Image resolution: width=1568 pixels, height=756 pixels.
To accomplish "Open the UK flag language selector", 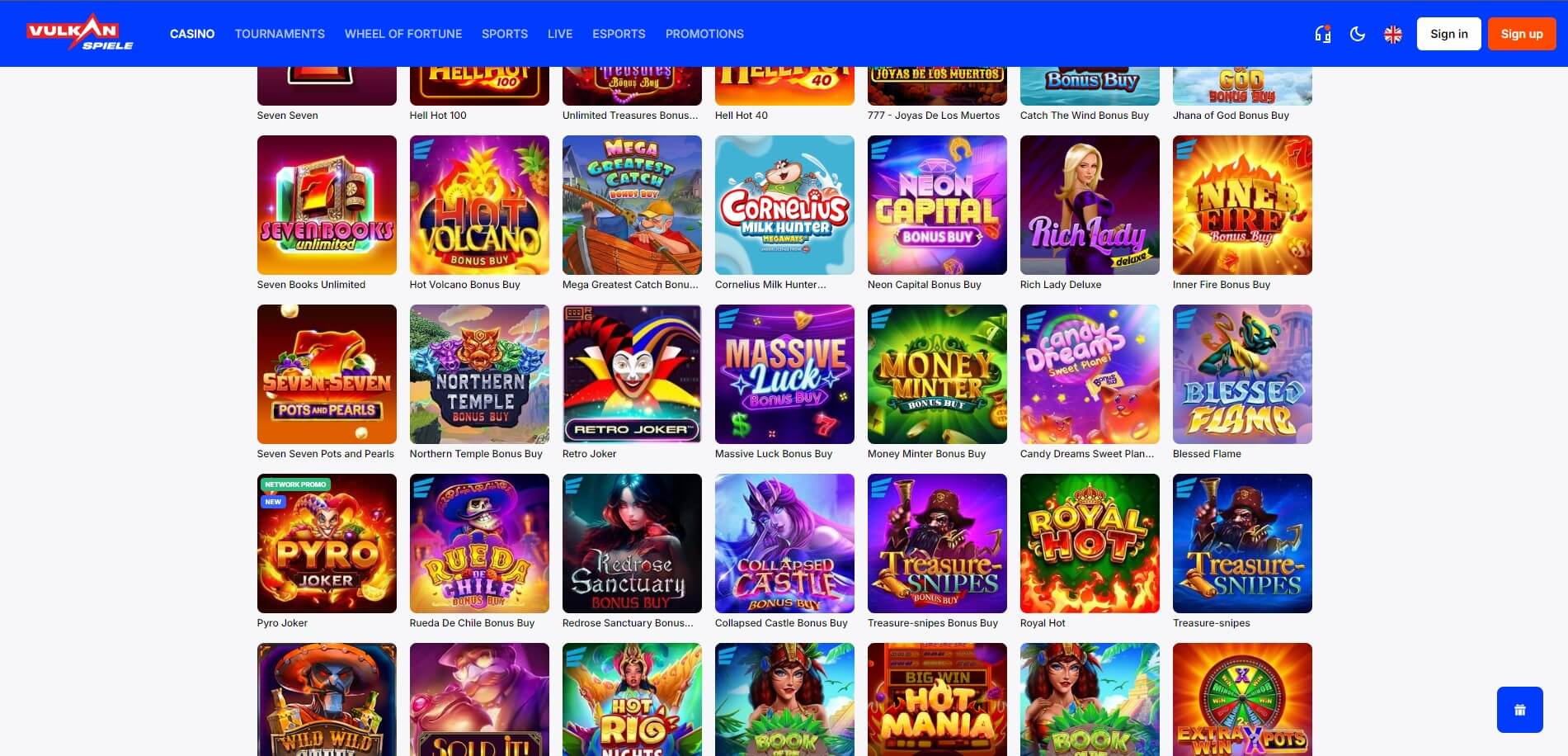I will point(1393,34).
